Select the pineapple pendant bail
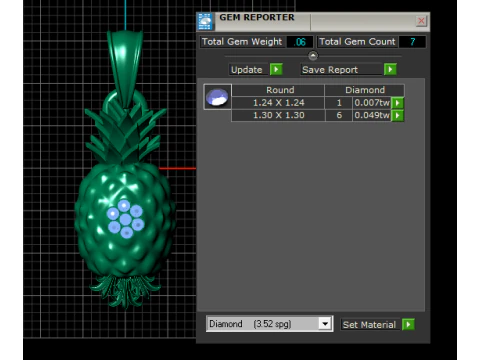The width and height of the screenshot is (480, 360). click(x=125, y=67)
